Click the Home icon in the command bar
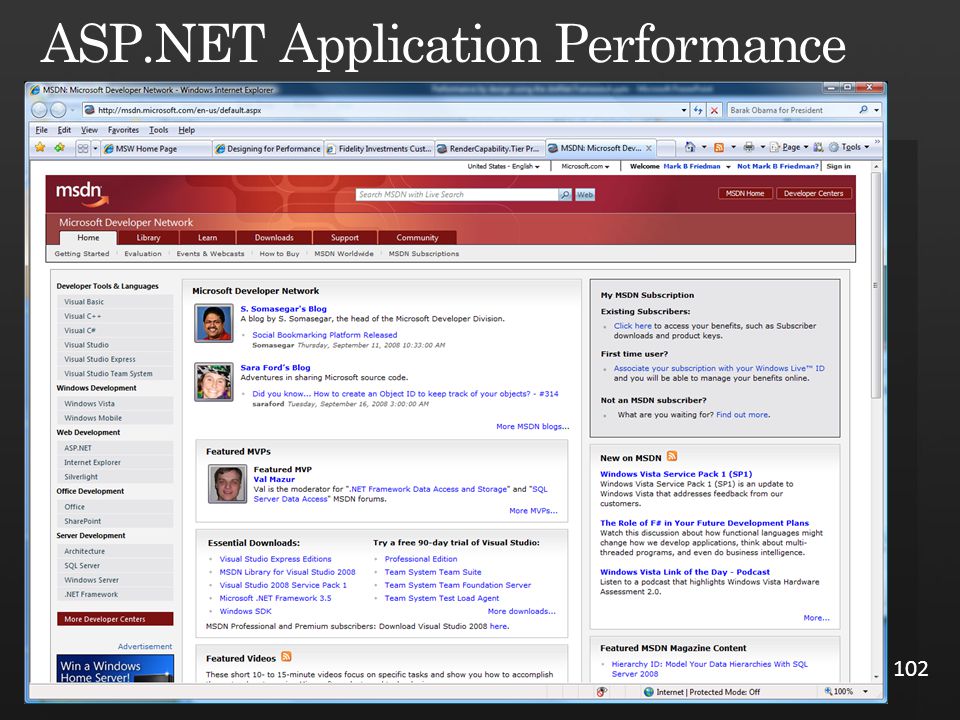This screenshot has width=960, height=720. point(690,147)
